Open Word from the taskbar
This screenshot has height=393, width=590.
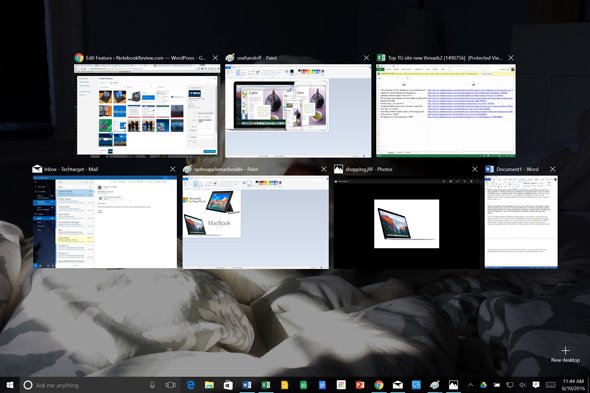click(247, 385)
